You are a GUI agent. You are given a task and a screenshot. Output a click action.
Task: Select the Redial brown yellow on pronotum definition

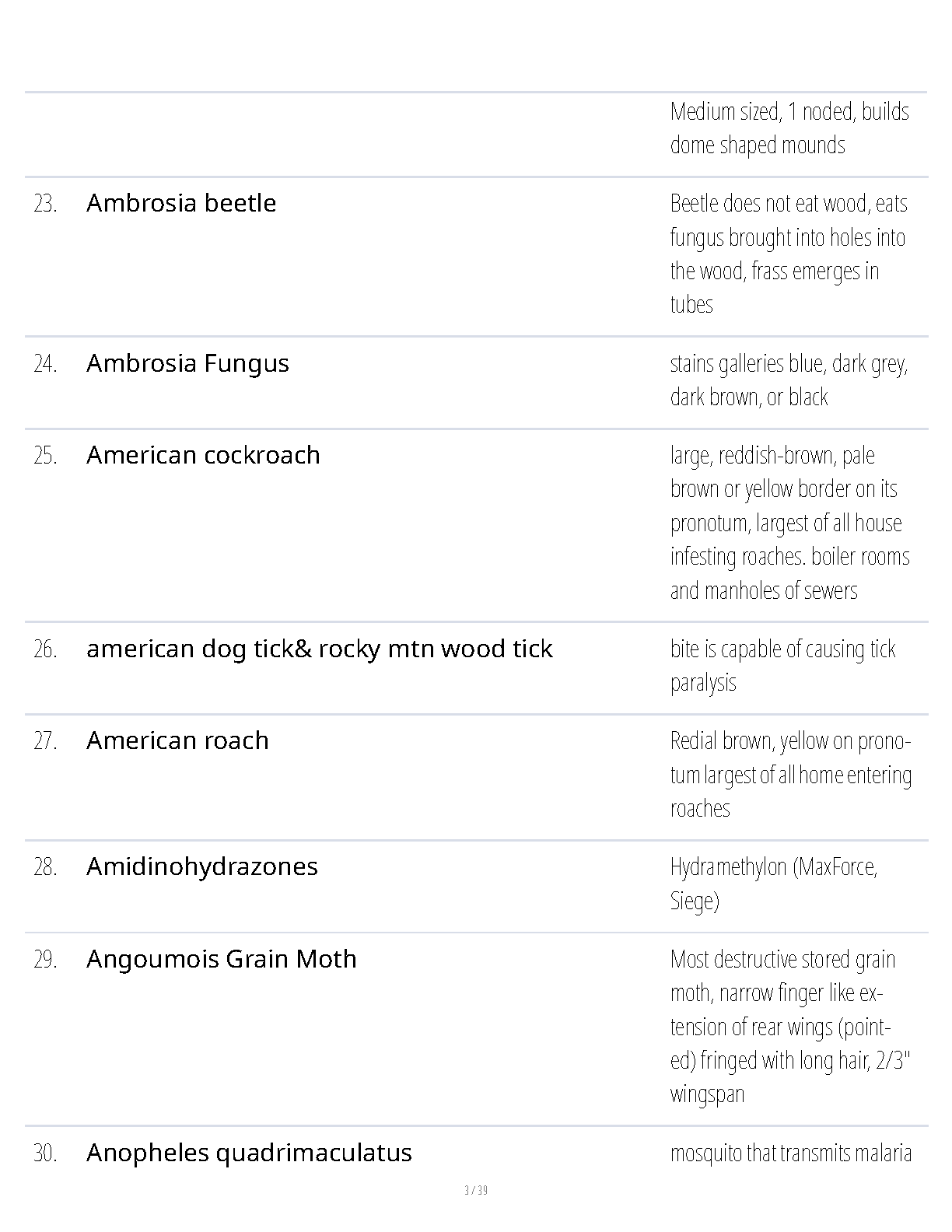coord(791,775)
